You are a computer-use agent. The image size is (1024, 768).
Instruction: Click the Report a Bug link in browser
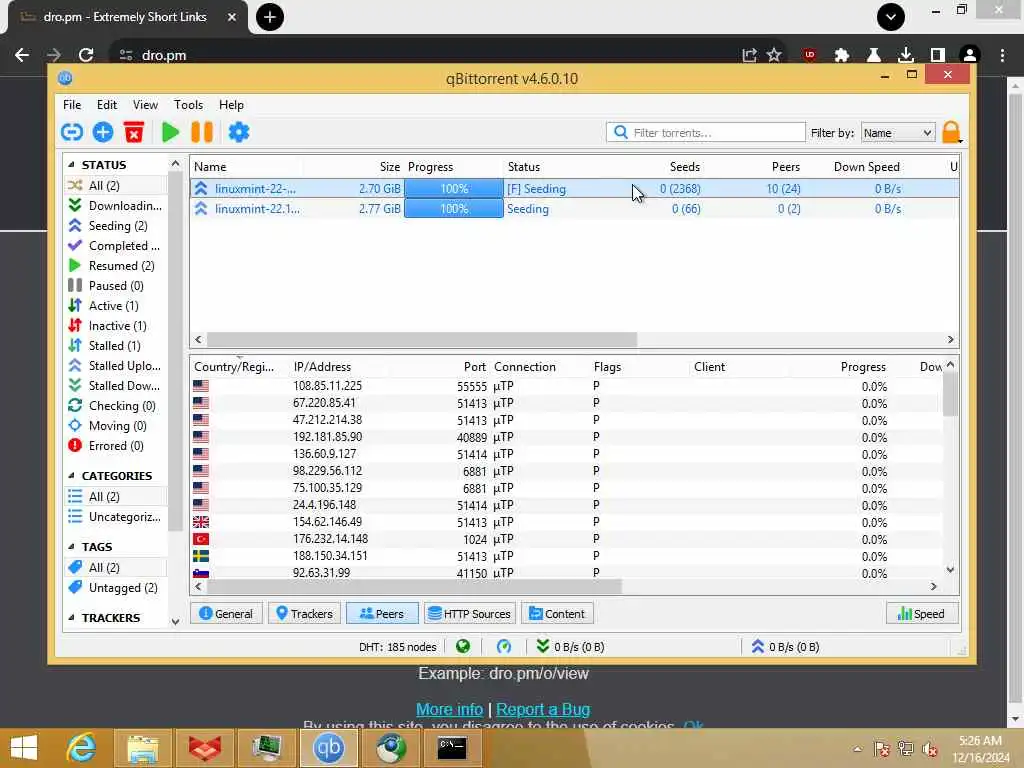coord(543,709)
